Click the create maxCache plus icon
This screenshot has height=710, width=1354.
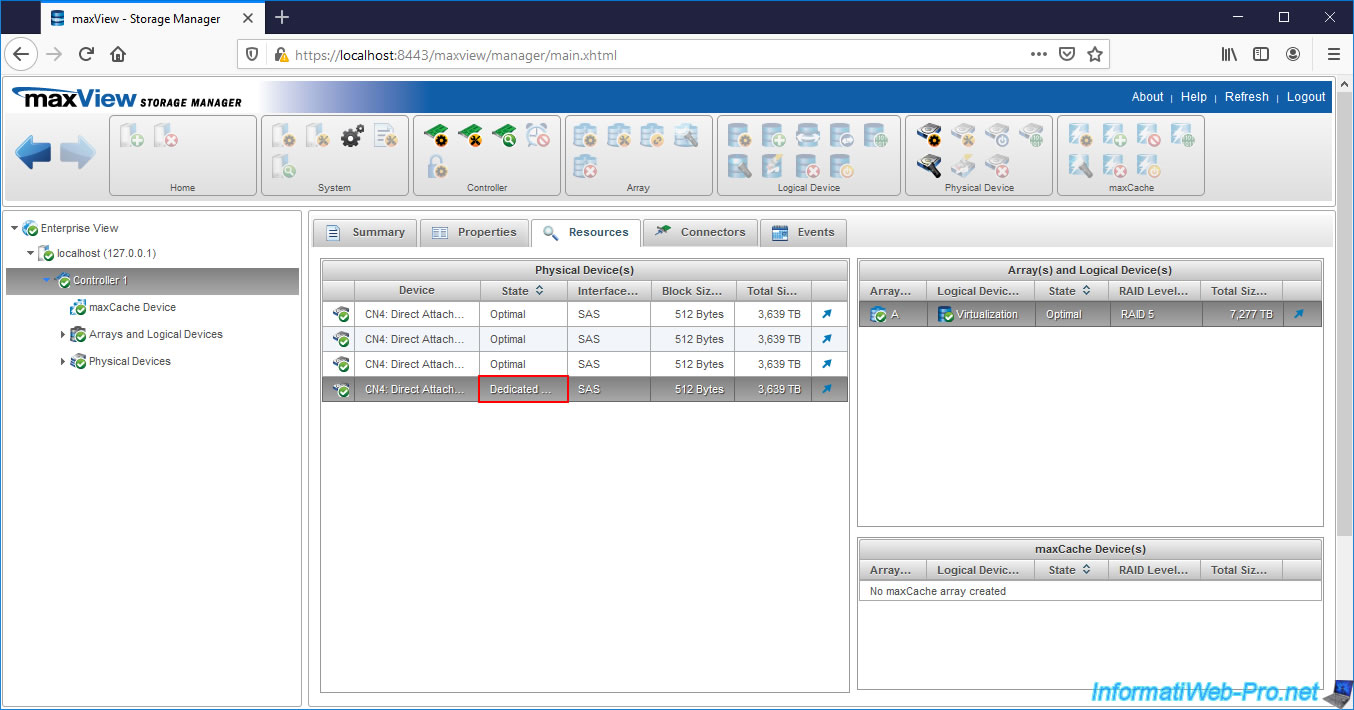tap(1114, 135)
